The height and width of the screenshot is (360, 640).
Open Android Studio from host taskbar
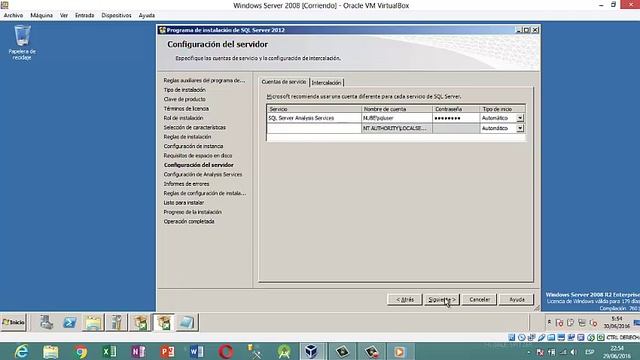[284, 351]
